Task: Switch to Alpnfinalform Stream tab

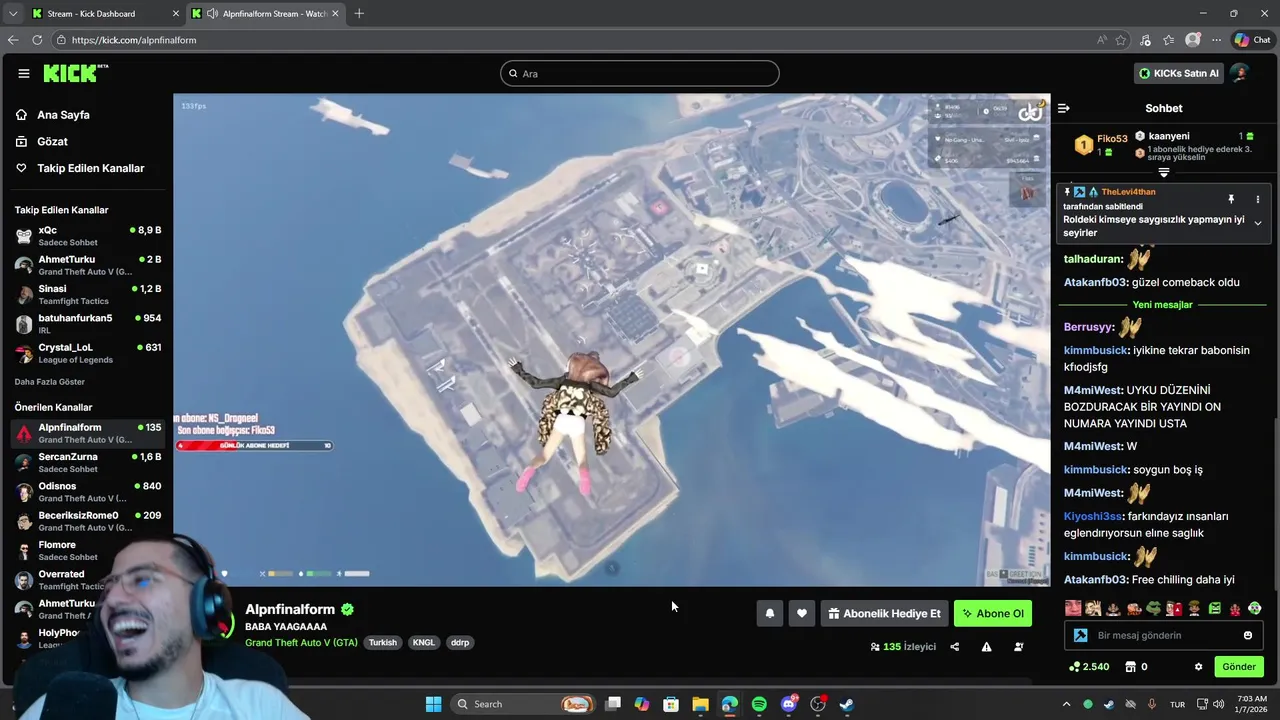Action: pyautogui.click(x=265, y=13)
